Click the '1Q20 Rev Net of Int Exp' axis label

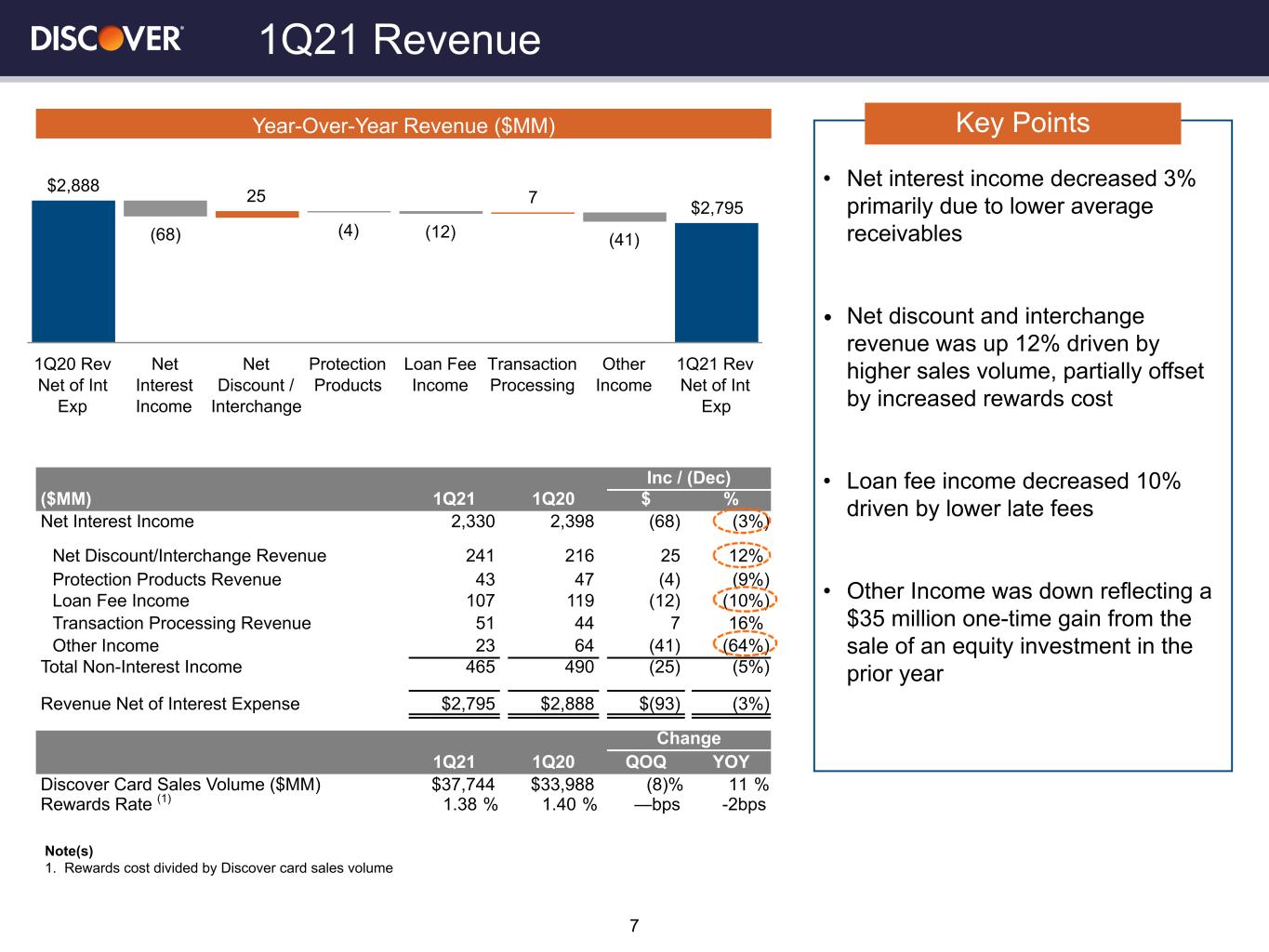click(x=73, y=385)
